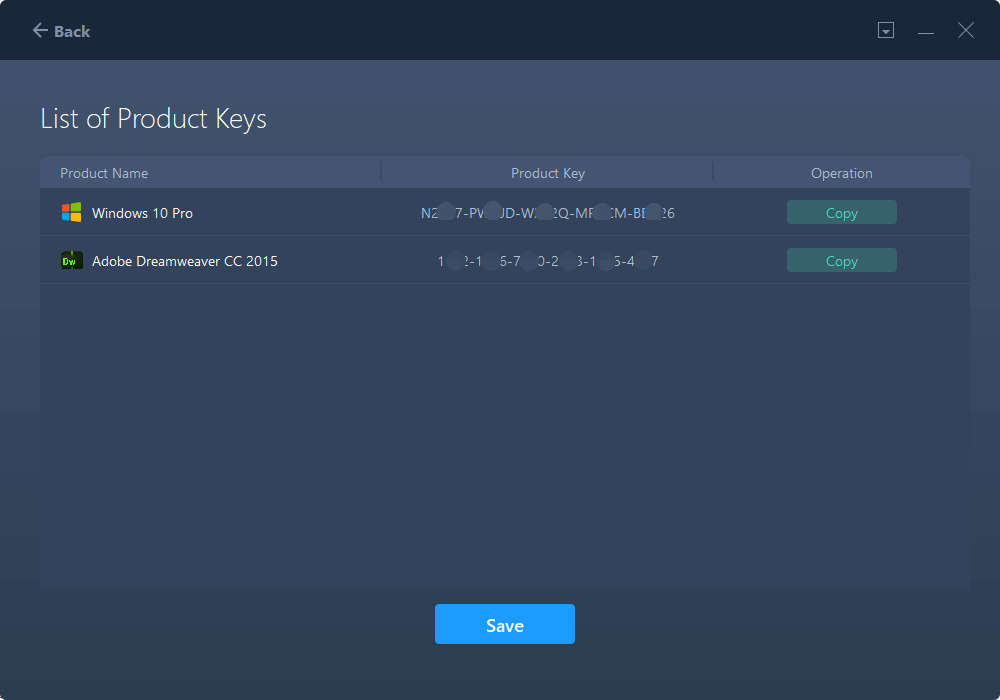Close the product key window
This screenshot has width=1000, height=700.
point(965,31)
